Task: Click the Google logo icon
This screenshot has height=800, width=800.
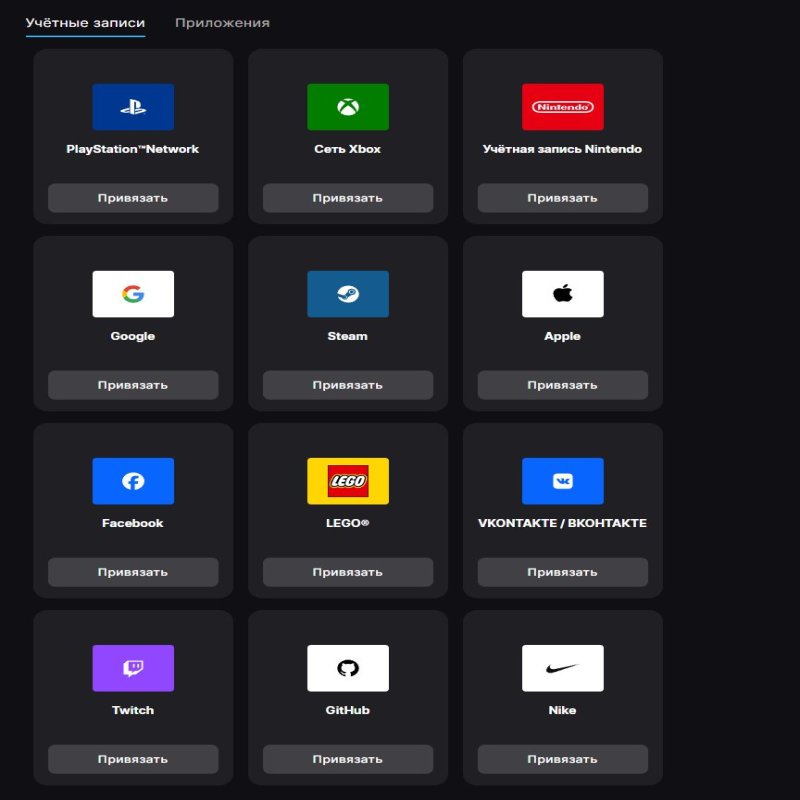Action: tap(133, 294)
